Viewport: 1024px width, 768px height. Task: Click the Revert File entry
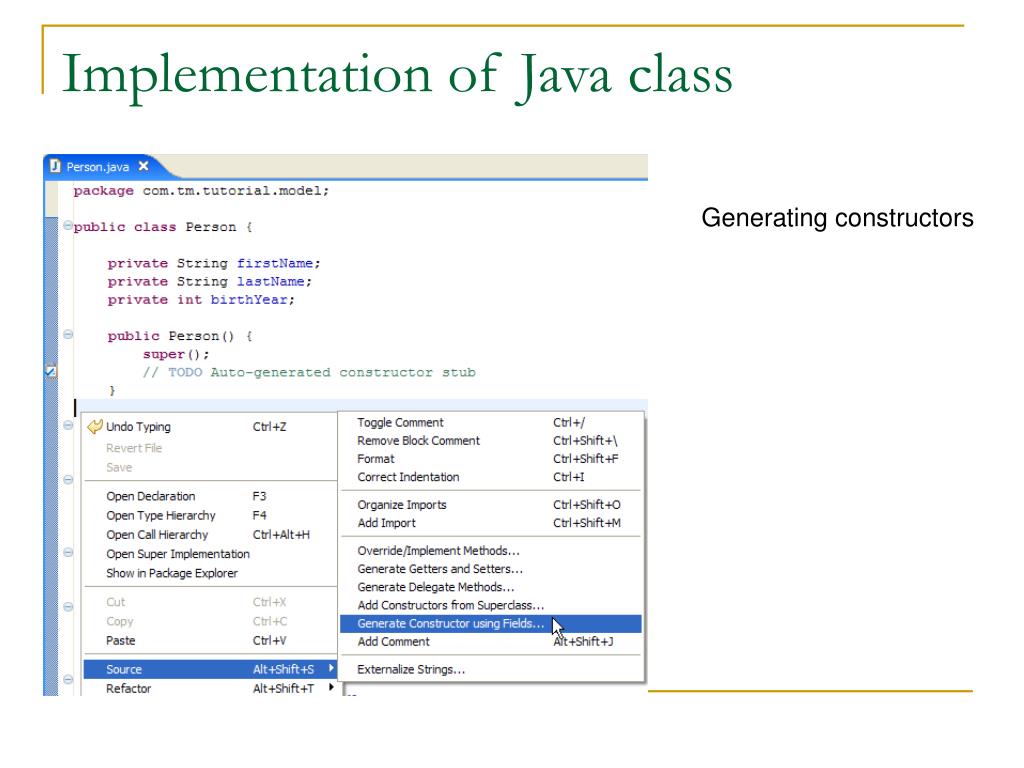point(210,448)
